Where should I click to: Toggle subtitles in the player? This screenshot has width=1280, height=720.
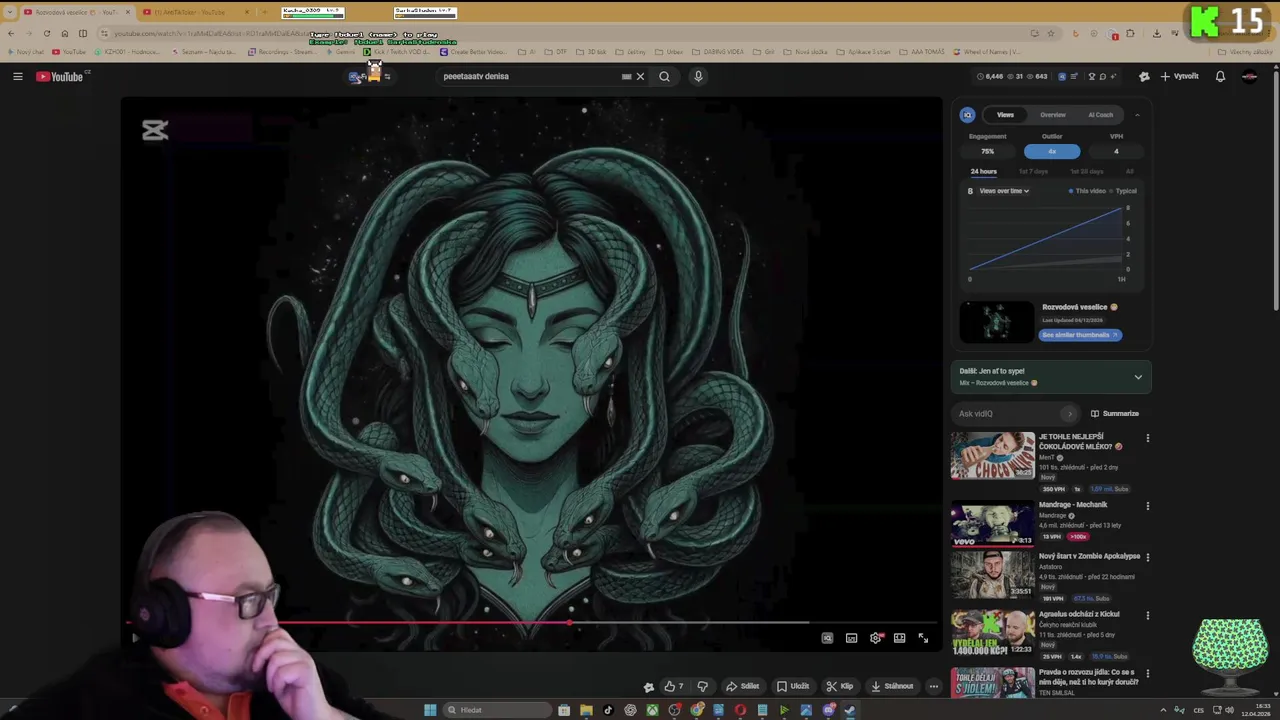coord(851,638)
